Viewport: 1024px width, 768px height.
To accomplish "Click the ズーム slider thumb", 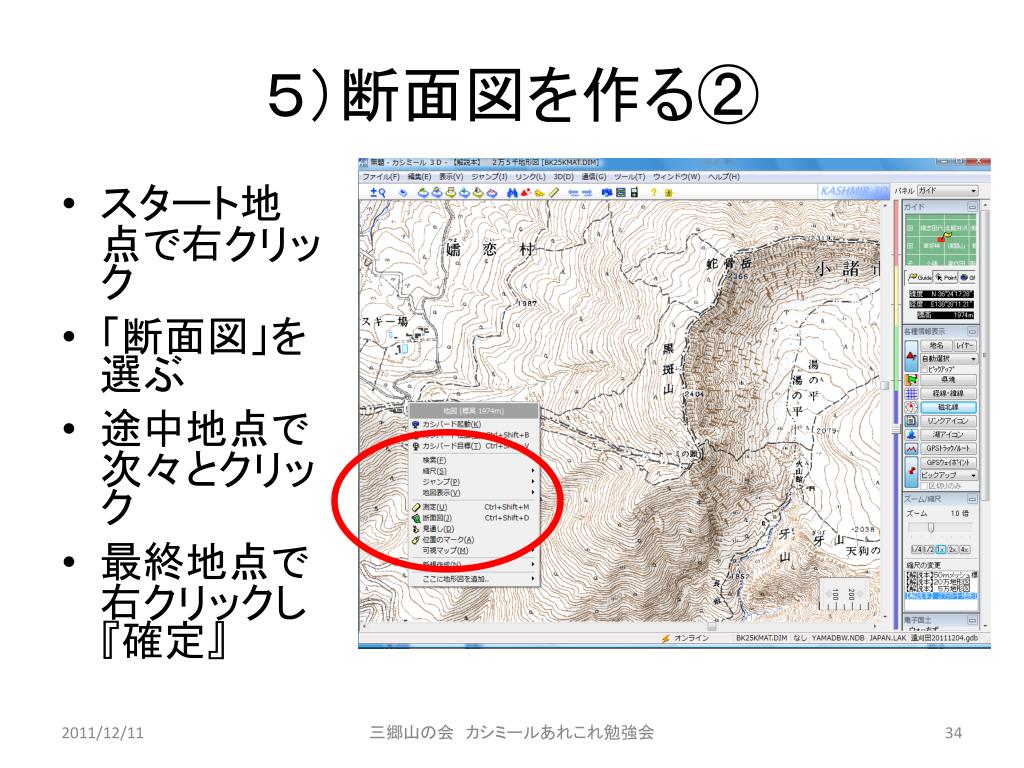I will click(x=931, y=528).
